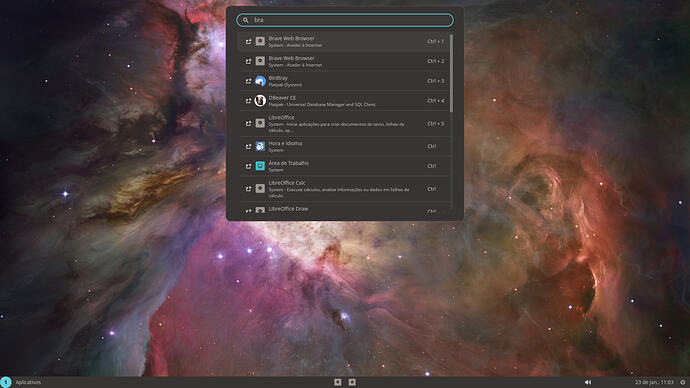Select the 'LibreOffice Calc' result title
Screen dimensions: 690x388
coord(287,183)
